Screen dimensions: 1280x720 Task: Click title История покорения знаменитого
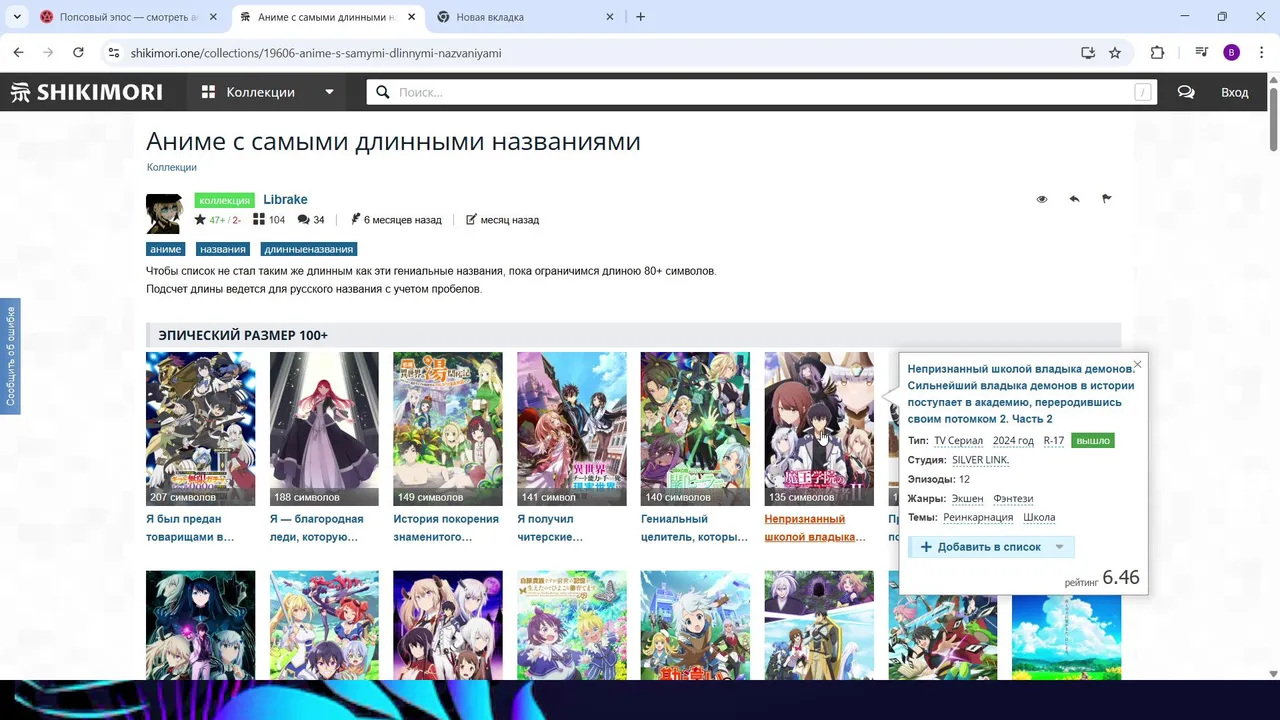445,528
